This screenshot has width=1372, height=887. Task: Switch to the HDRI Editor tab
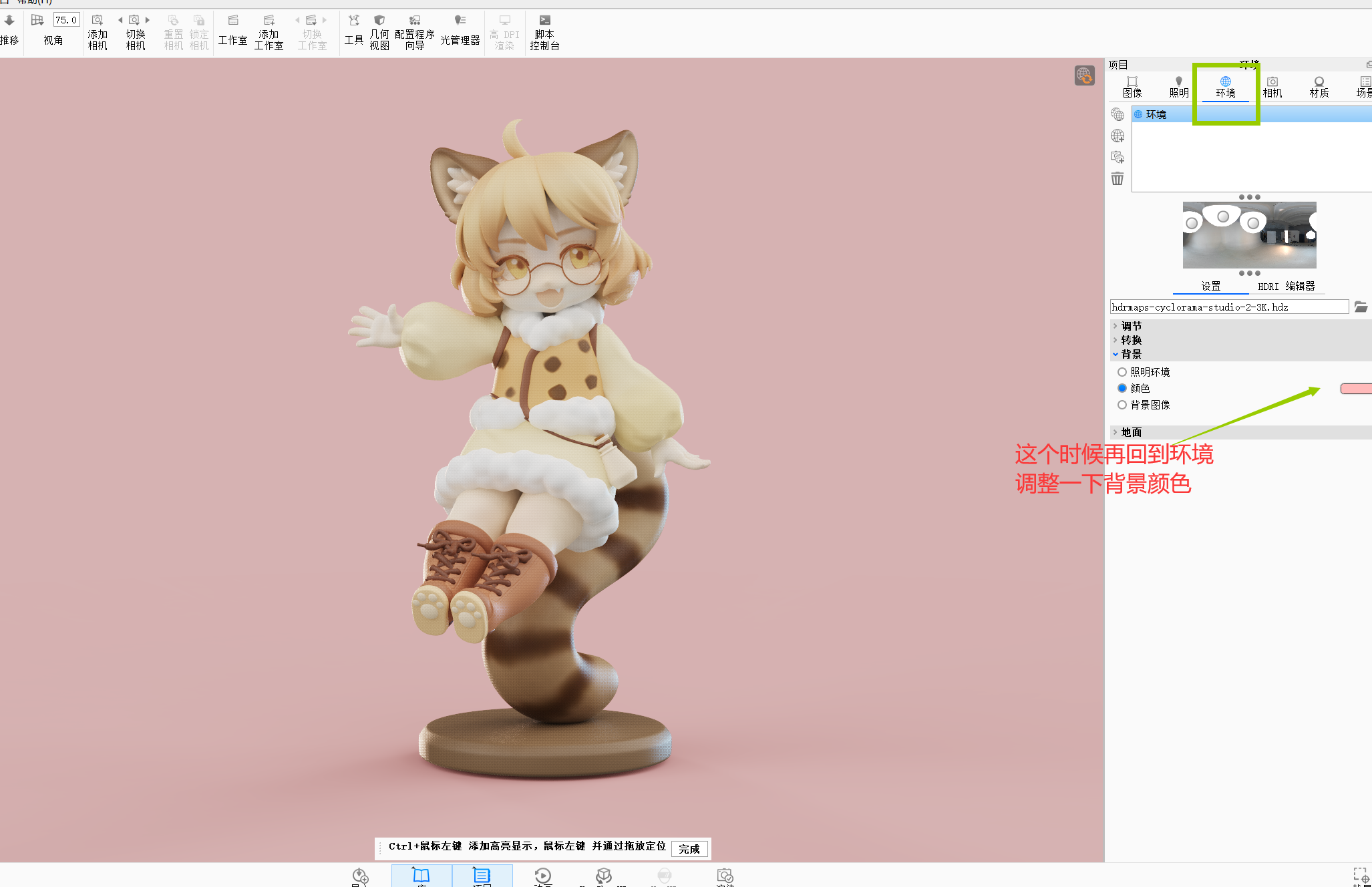pyautogui.click(x=1286, y=286)
